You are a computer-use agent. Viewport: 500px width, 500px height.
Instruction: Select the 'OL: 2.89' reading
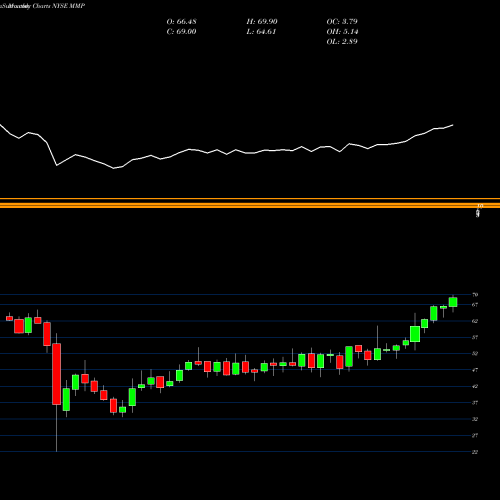(x=342, y=42)
